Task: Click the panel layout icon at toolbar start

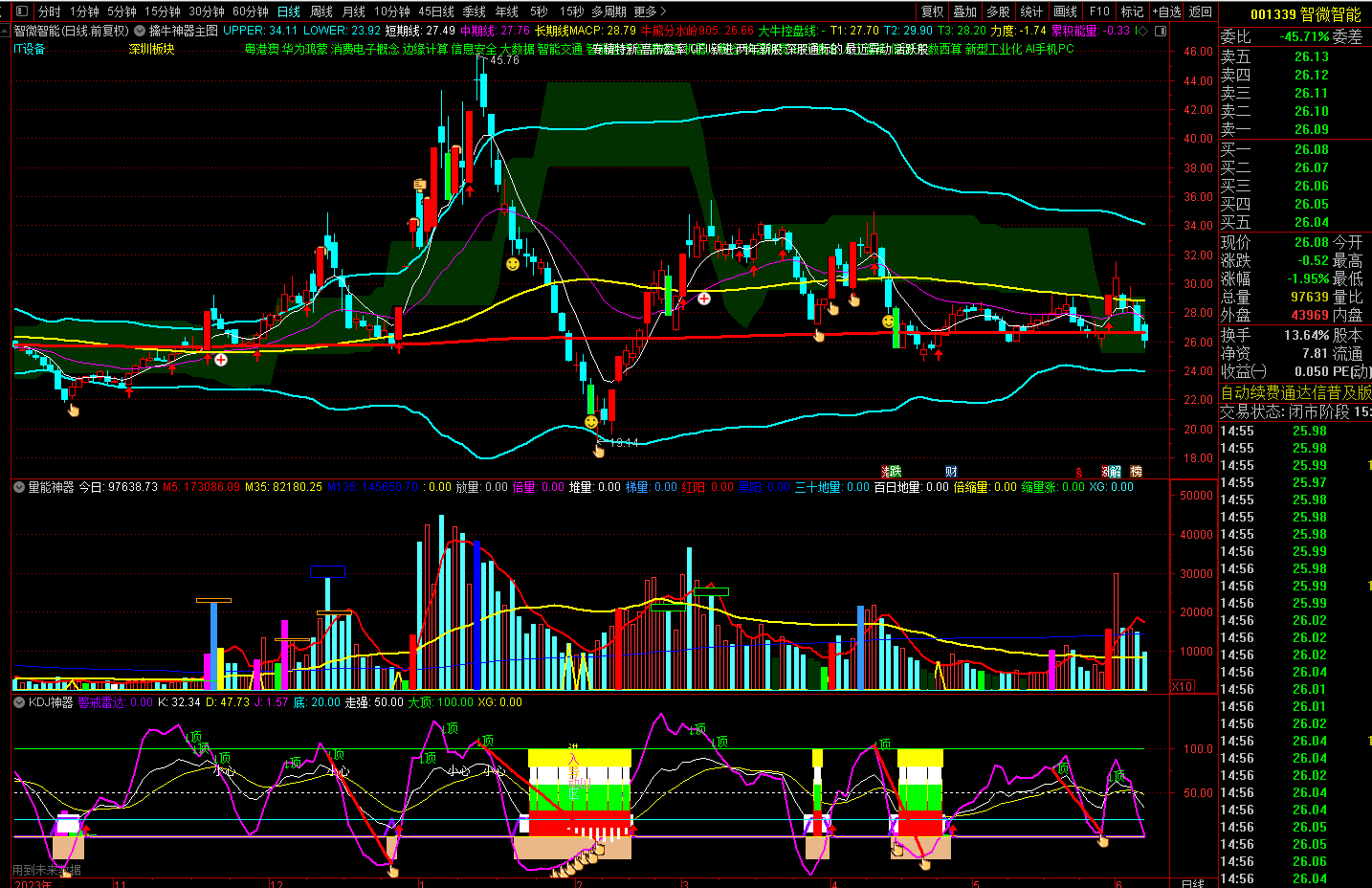Action: point(21,11)
